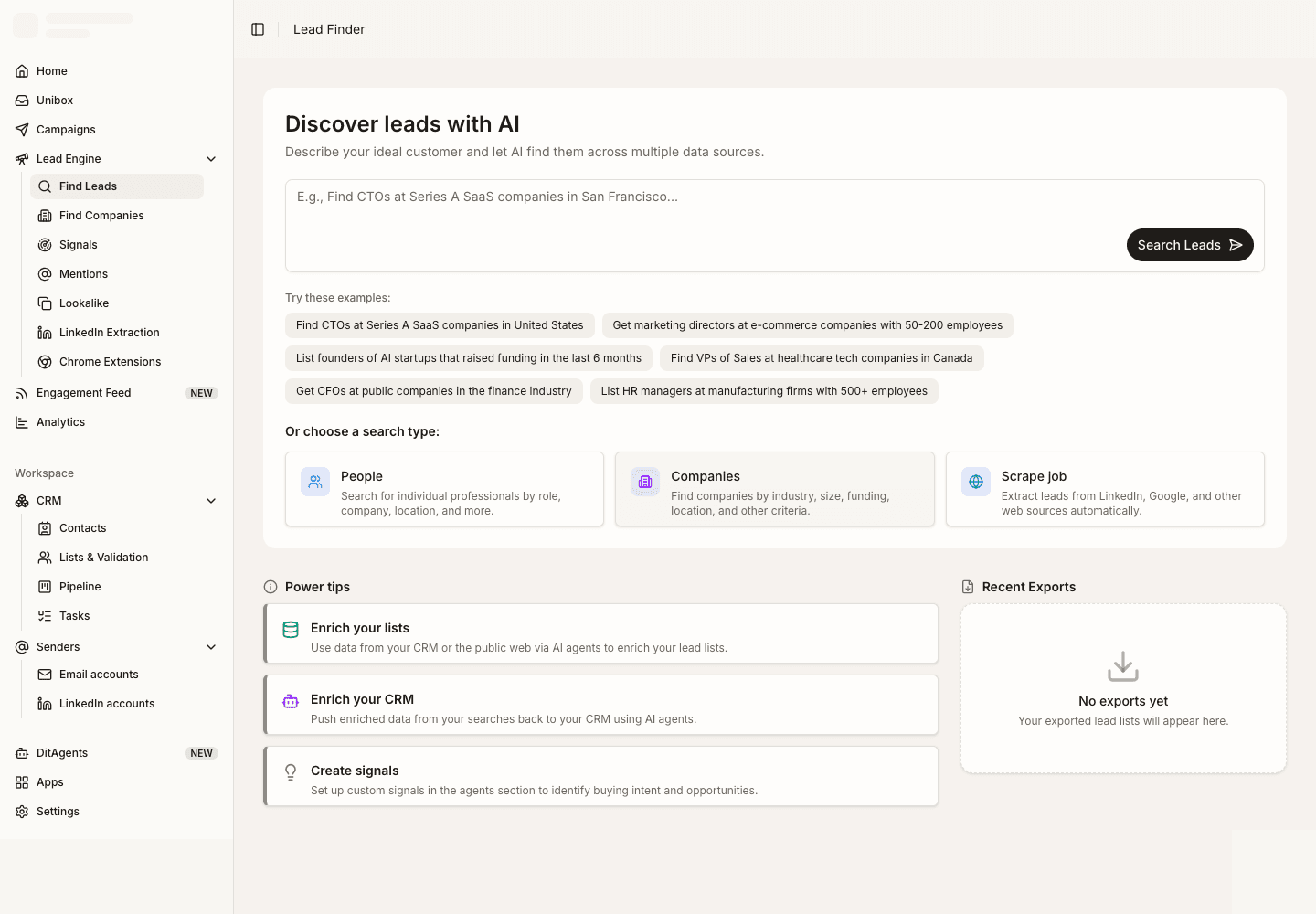Use example about CFOs at public companies
This screenshot has width=1316, height=914.
pyautogui.click(x=434, y=391)
